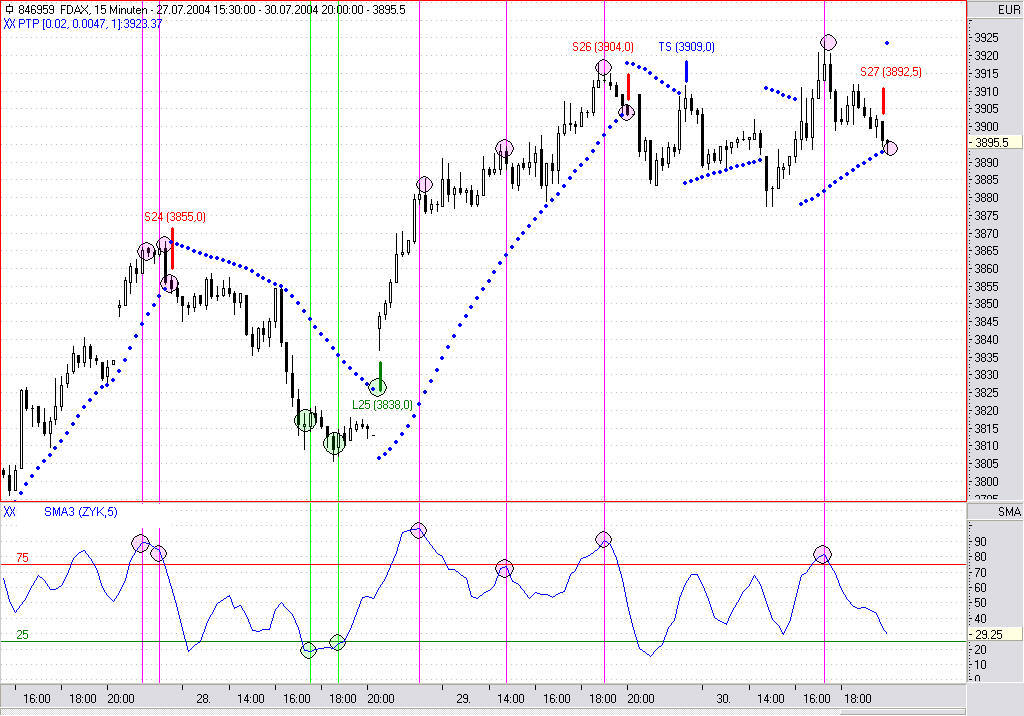Select the SMA3 (ZYK,5) indicator label

point(81,512)
